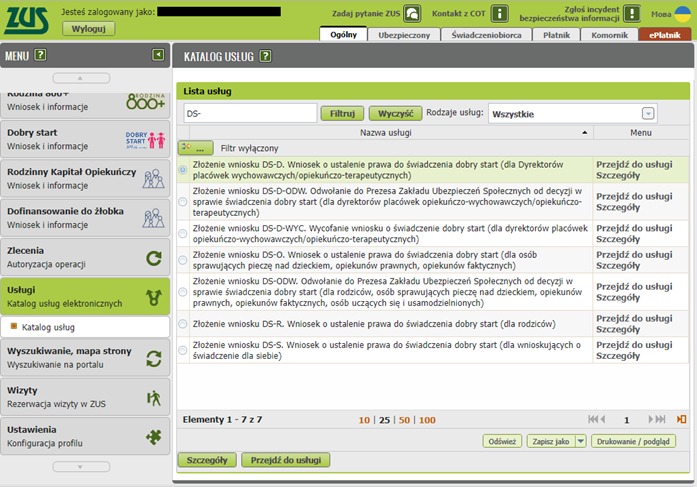Viewport: 697px width, 487px height.
Task: Select the DS-D-ODW row radio button
Action: (183, 201)
